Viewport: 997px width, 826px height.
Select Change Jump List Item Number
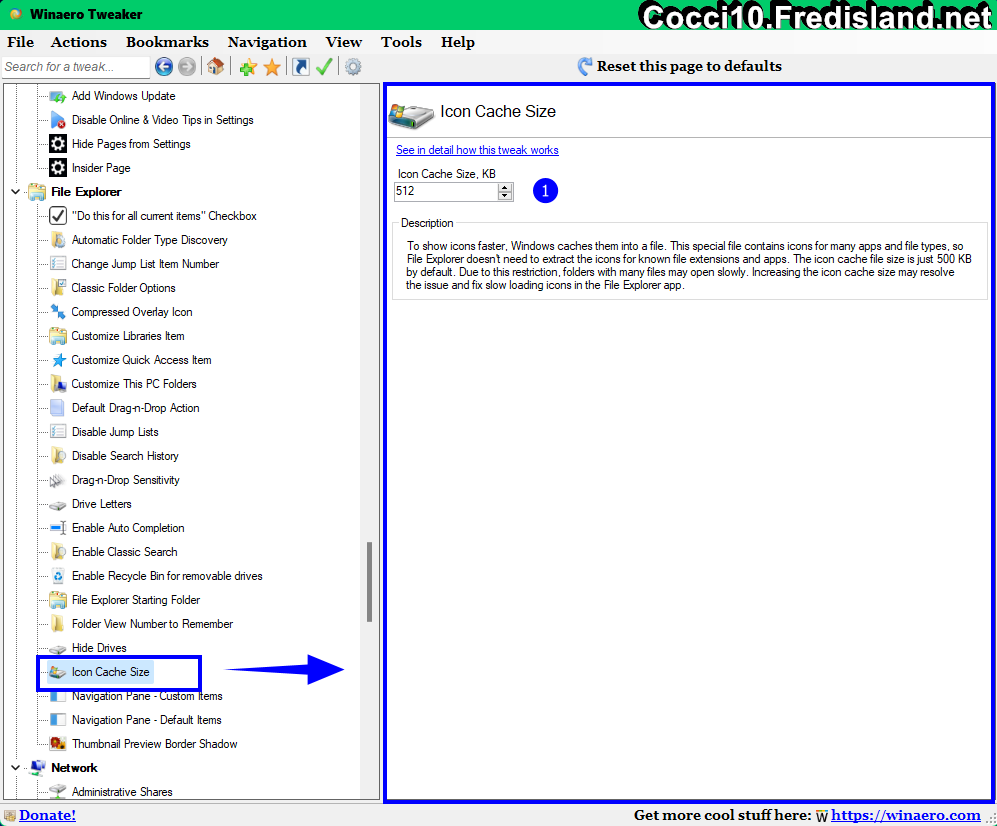click(x=145, y=264)
